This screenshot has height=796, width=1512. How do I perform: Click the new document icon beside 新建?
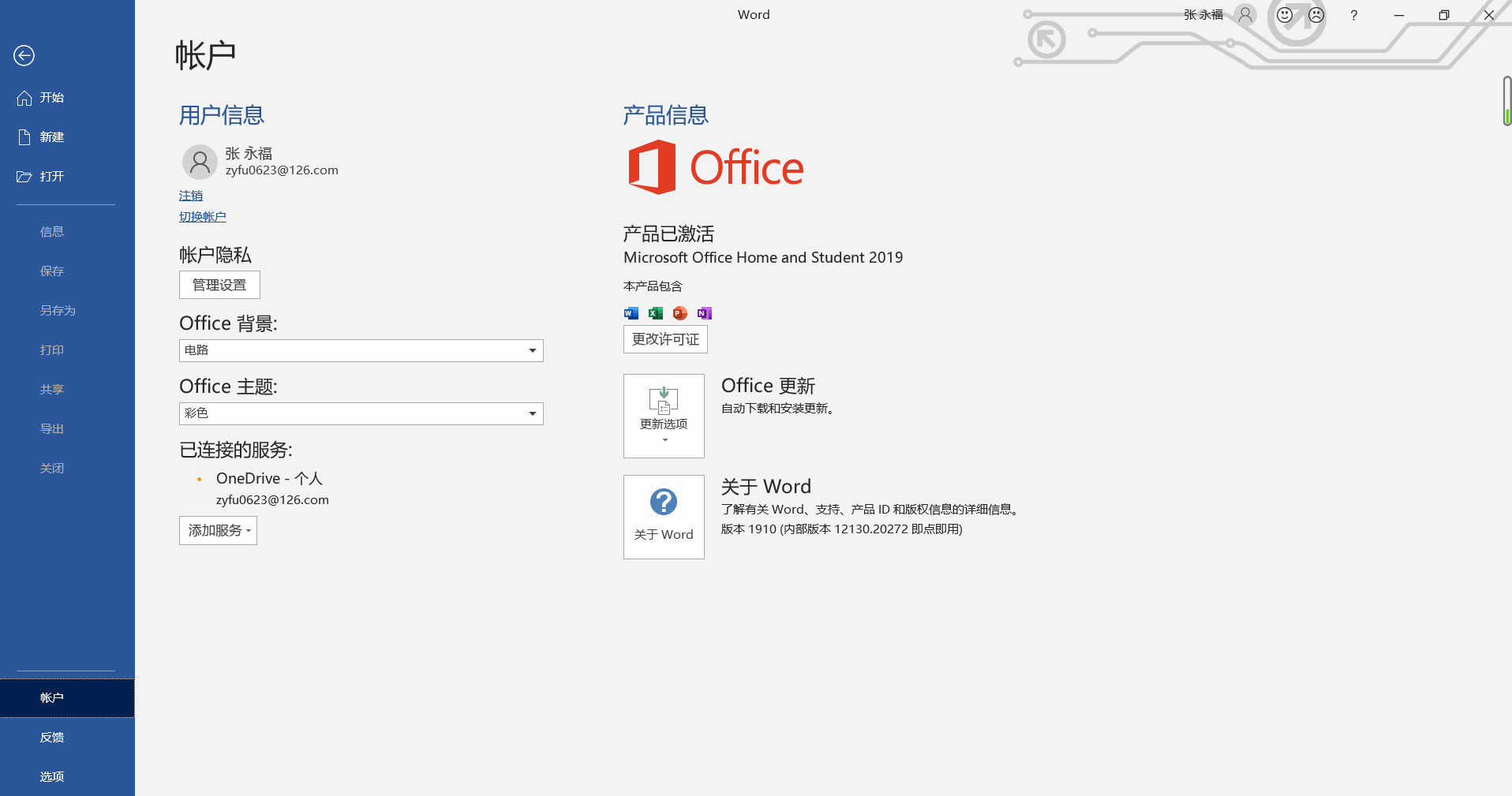24,137
